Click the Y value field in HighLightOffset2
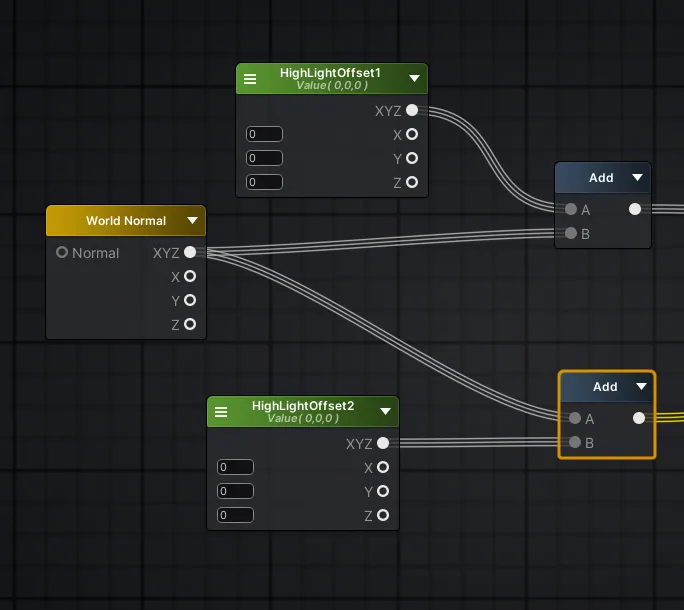684x610 pixels. pos(235,491)
